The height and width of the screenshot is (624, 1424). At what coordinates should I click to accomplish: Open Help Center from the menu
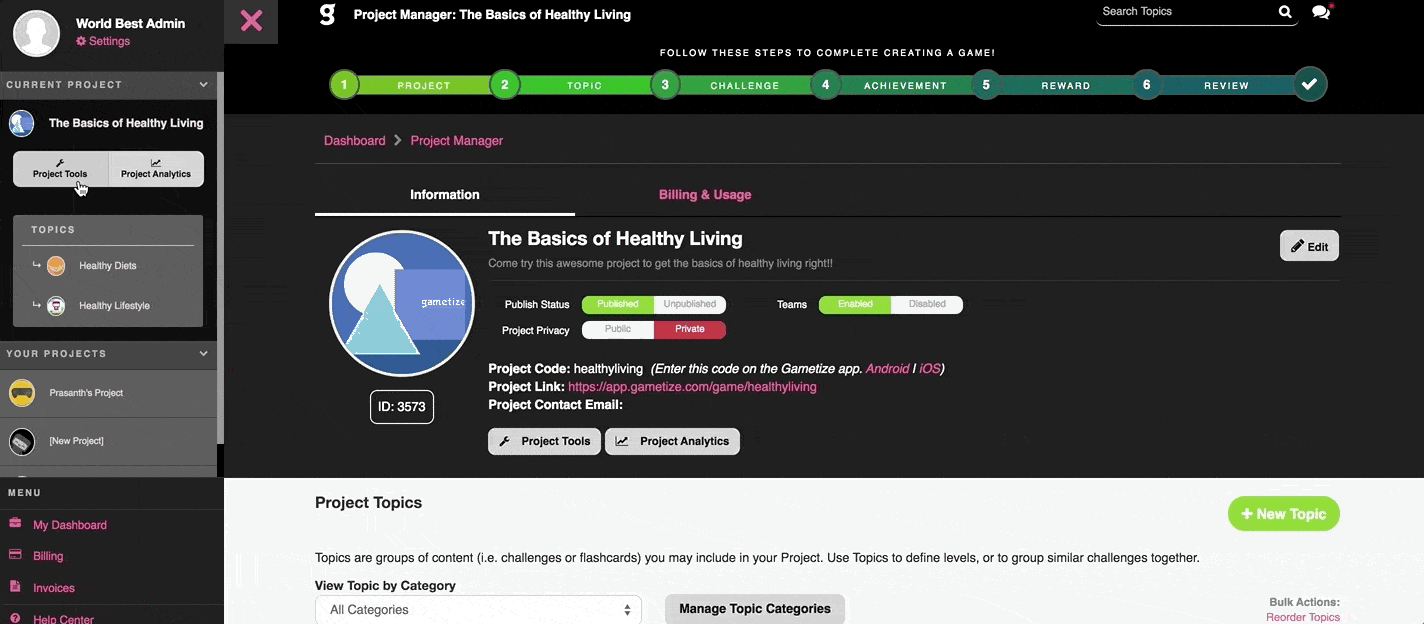click(x=63, y=619)
